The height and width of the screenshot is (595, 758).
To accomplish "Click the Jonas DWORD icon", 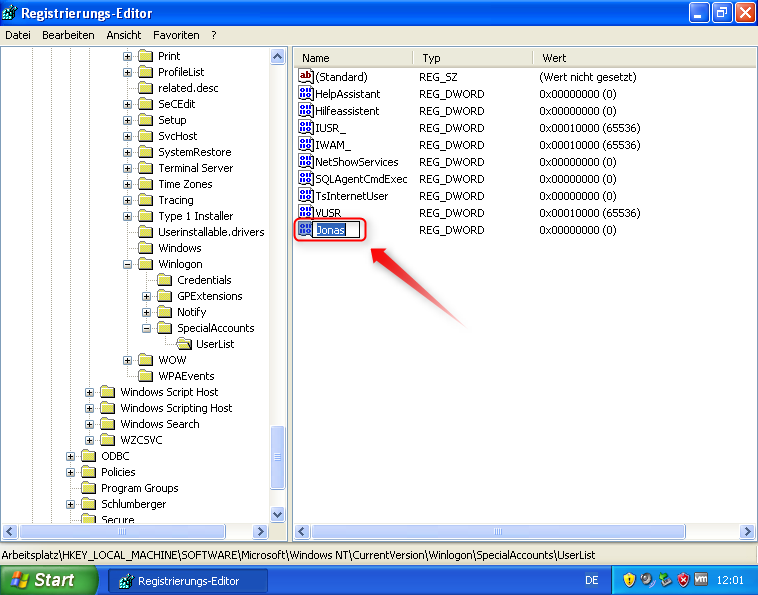I will (305, 229).
